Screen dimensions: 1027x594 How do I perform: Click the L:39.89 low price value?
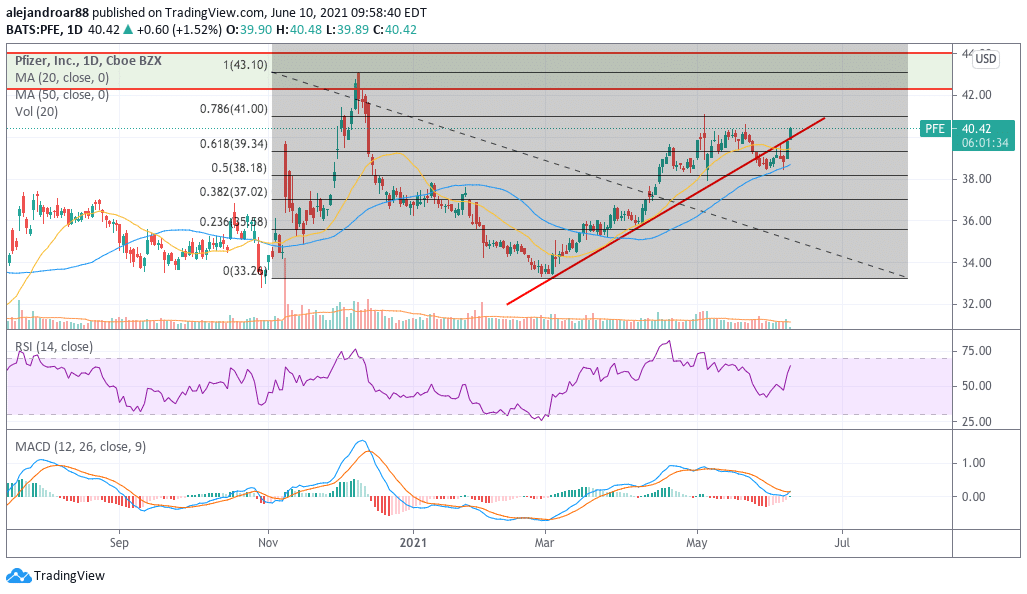click(x=347, y=29)
